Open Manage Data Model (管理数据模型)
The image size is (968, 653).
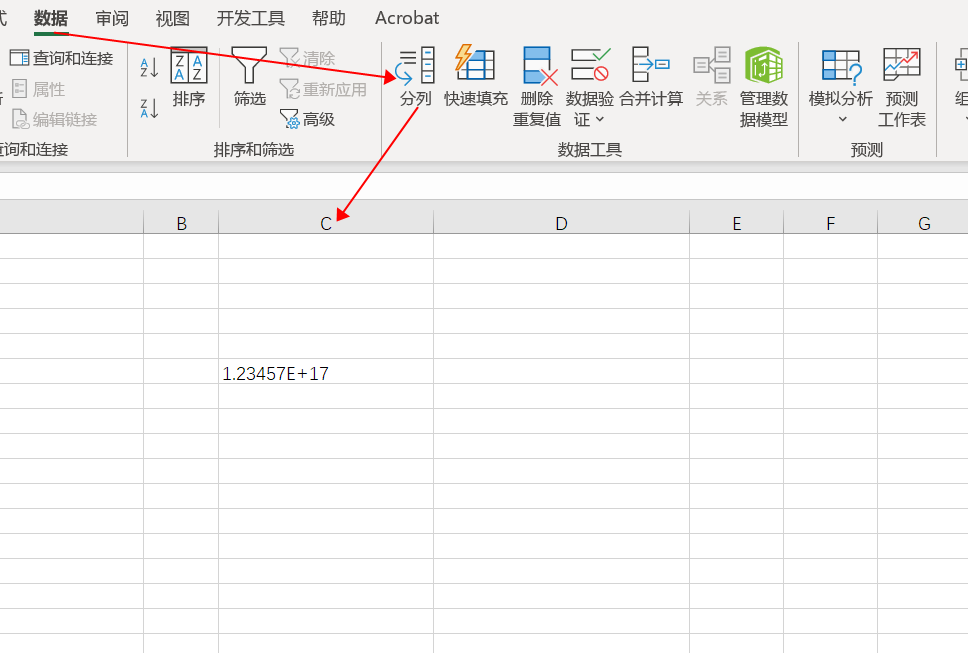pos(764,86)
